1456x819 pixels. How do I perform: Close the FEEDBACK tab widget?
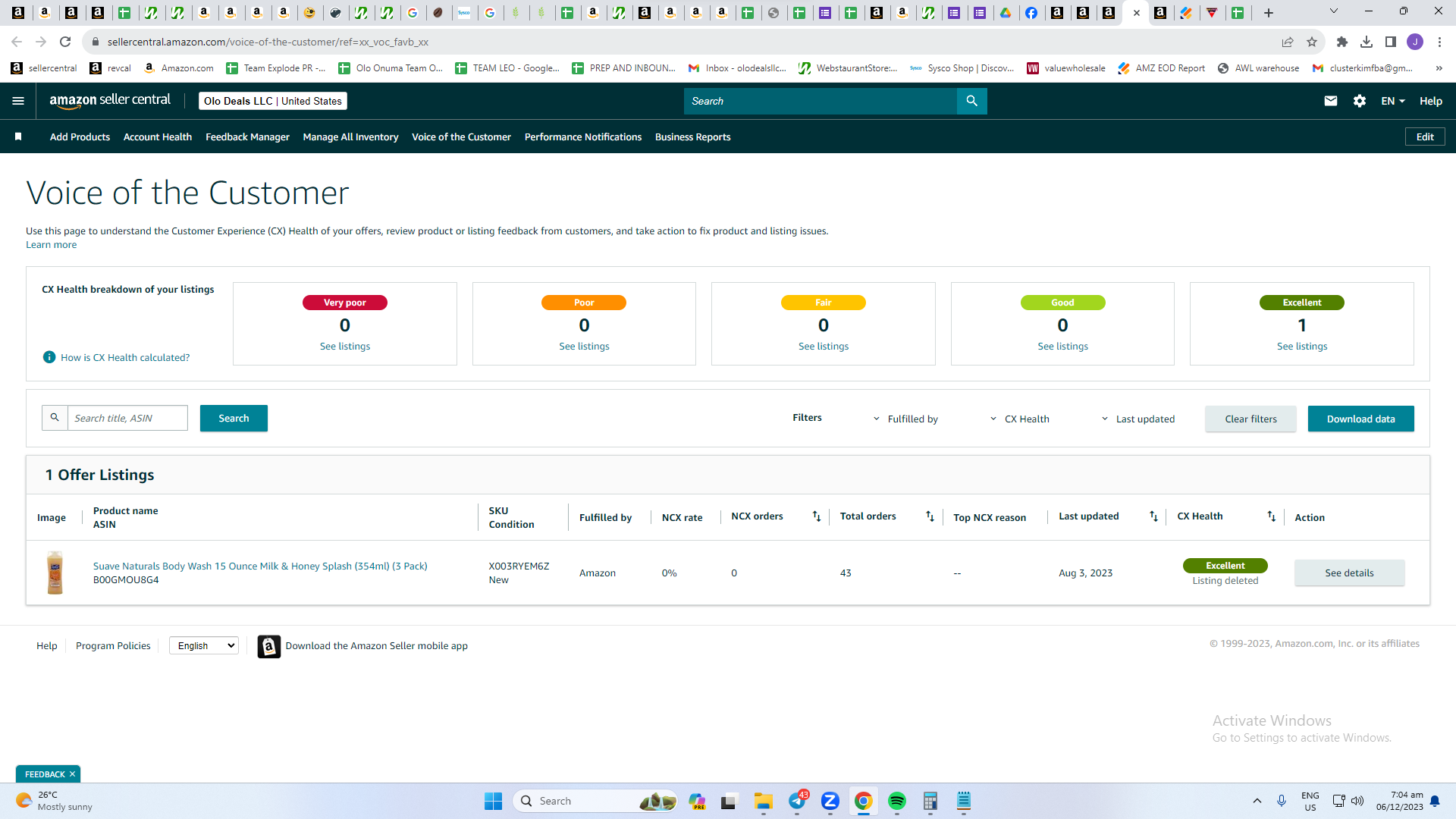72,774
